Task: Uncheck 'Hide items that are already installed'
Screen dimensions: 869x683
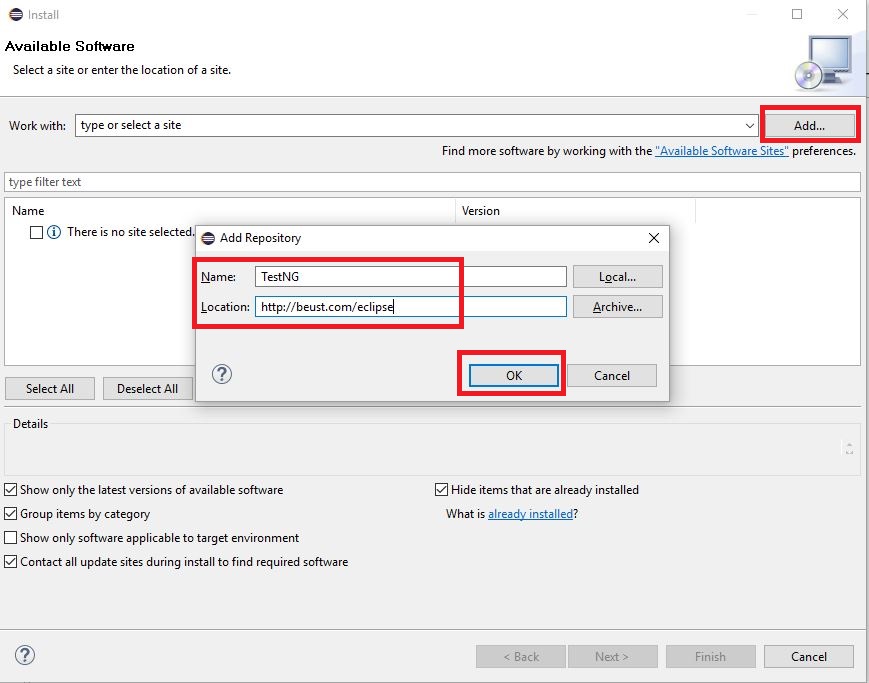Action: 441,489
